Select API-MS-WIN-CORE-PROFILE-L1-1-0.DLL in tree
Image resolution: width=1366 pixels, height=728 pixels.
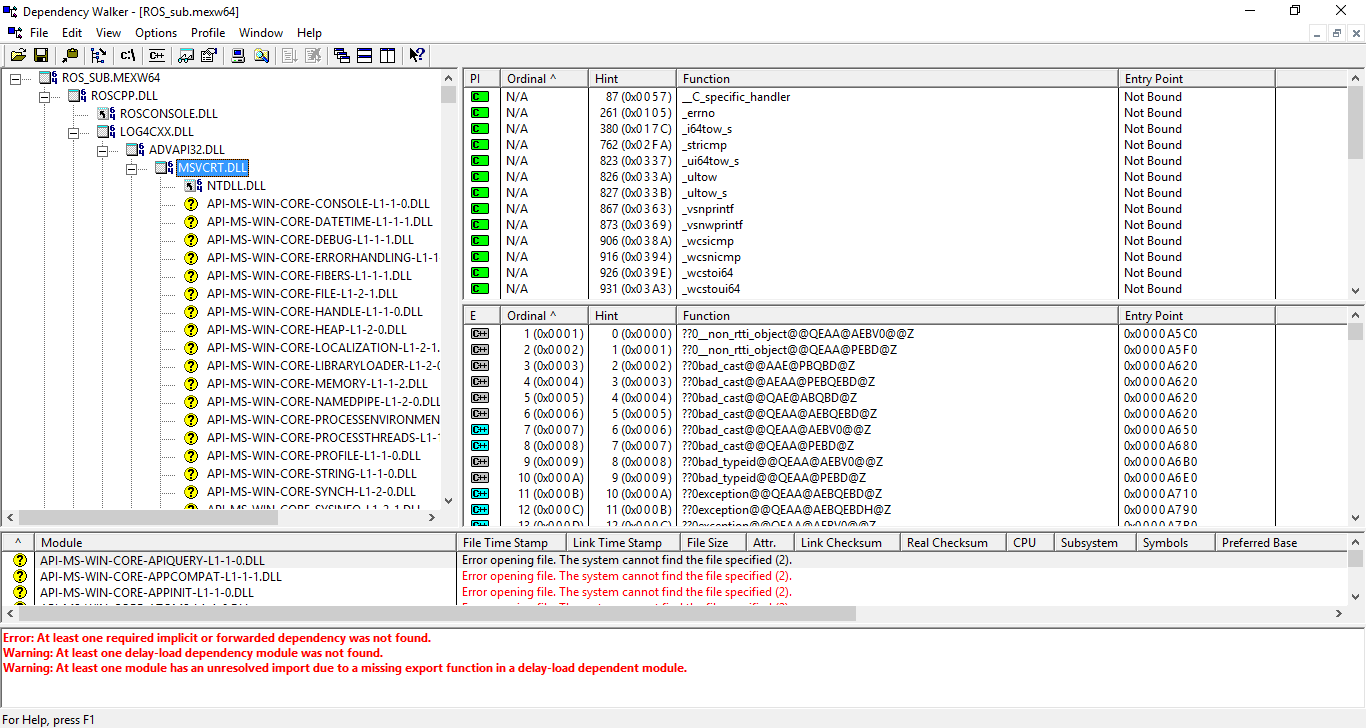[x=314, y=455]
